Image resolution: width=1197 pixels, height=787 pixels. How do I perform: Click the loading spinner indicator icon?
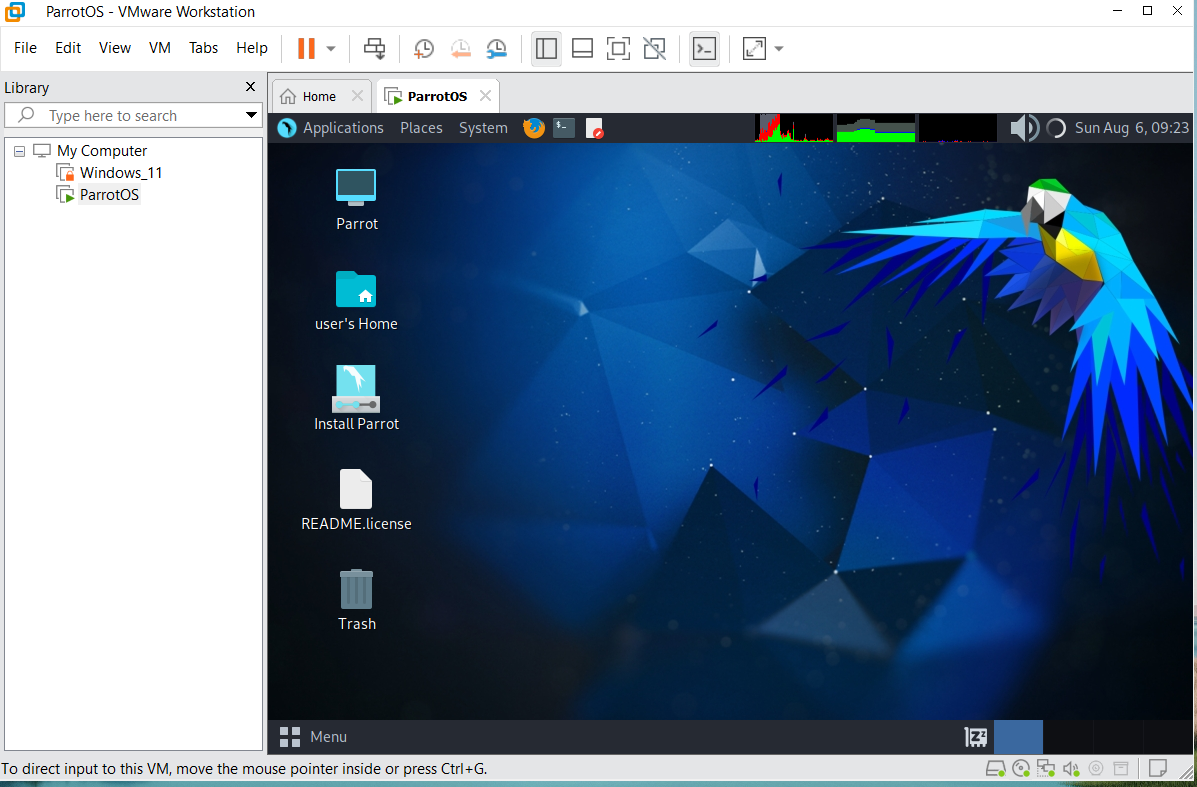tap(1056, 127)
